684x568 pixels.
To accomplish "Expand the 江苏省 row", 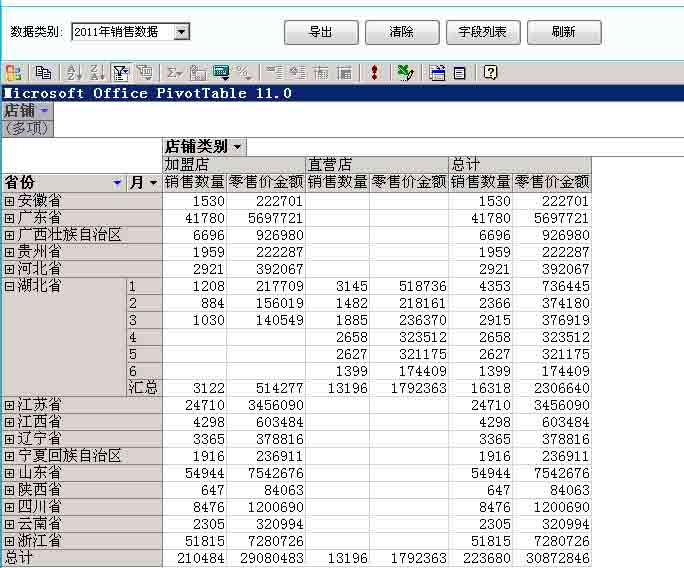I will pos(9,405).
